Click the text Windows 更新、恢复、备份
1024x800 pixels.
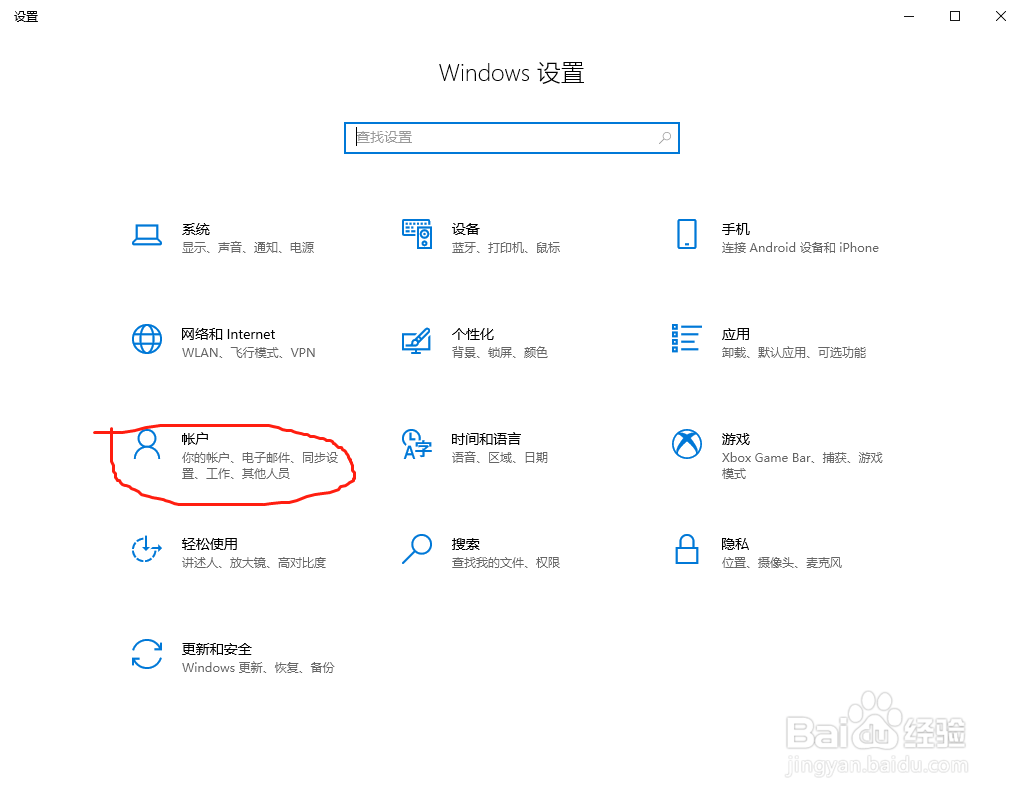pos(258,668)
